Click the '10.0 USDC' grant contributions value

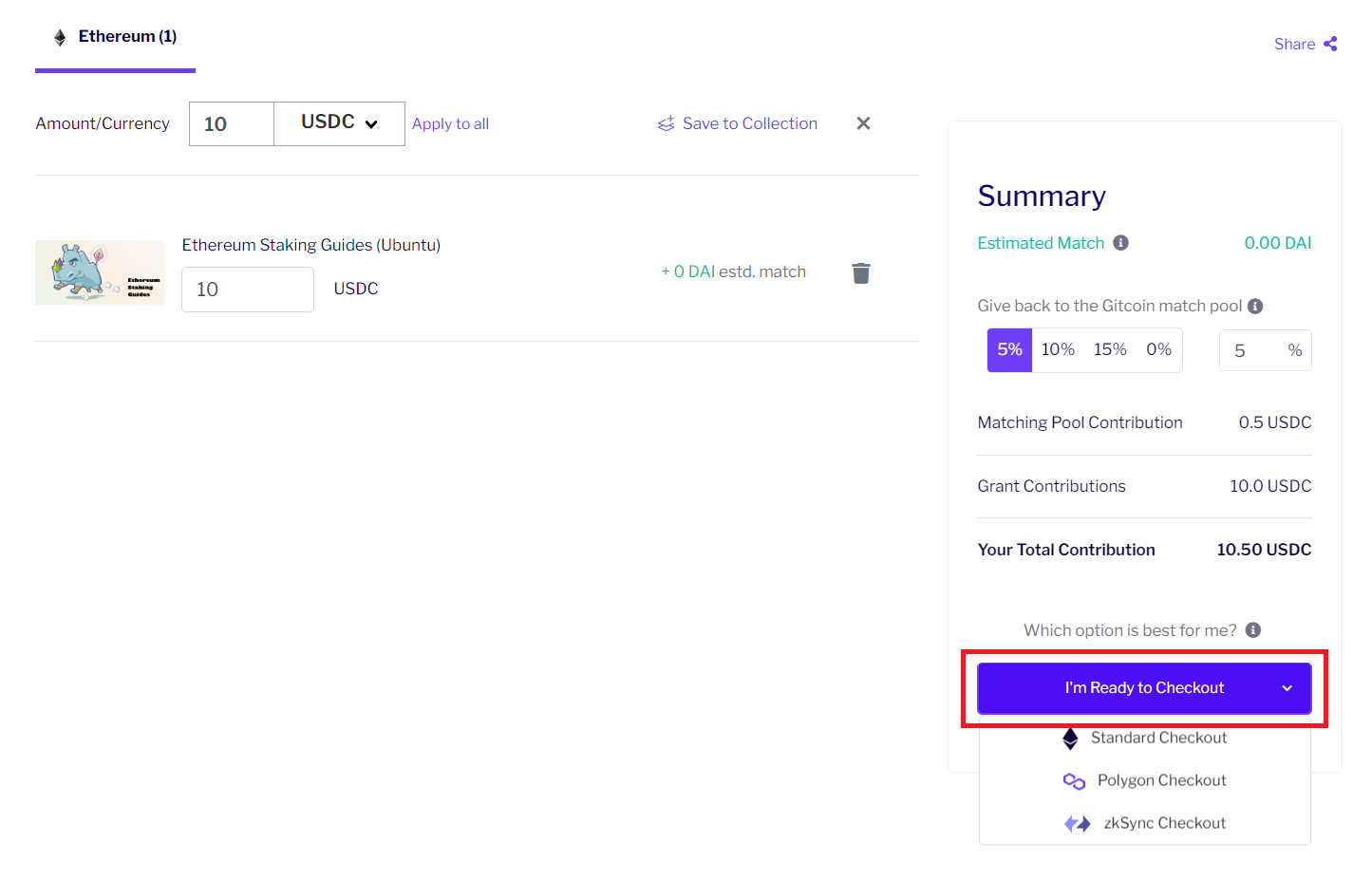pos(1270,486)
